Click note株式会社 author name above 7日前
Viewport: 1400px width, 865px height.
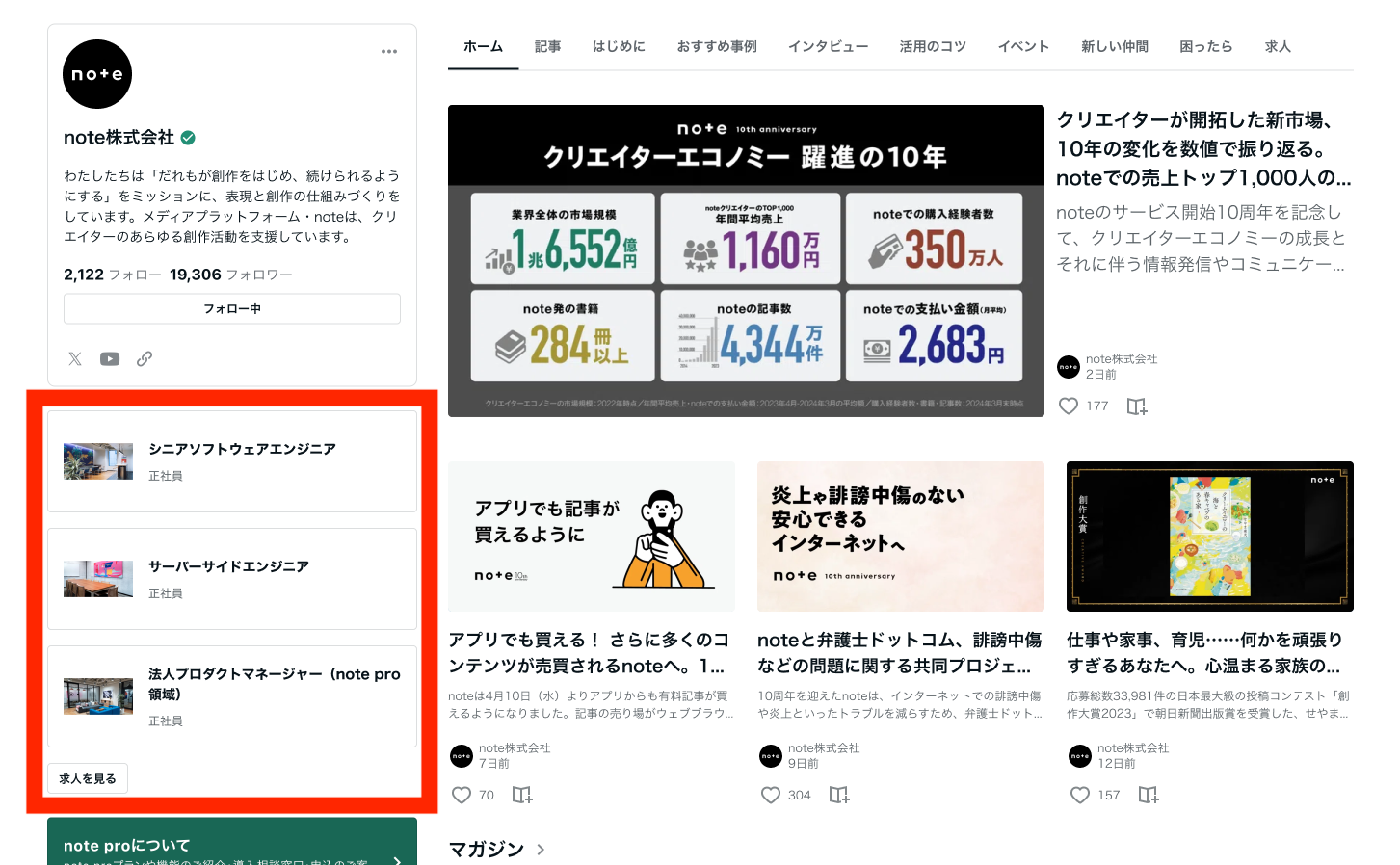pos(515,748)
